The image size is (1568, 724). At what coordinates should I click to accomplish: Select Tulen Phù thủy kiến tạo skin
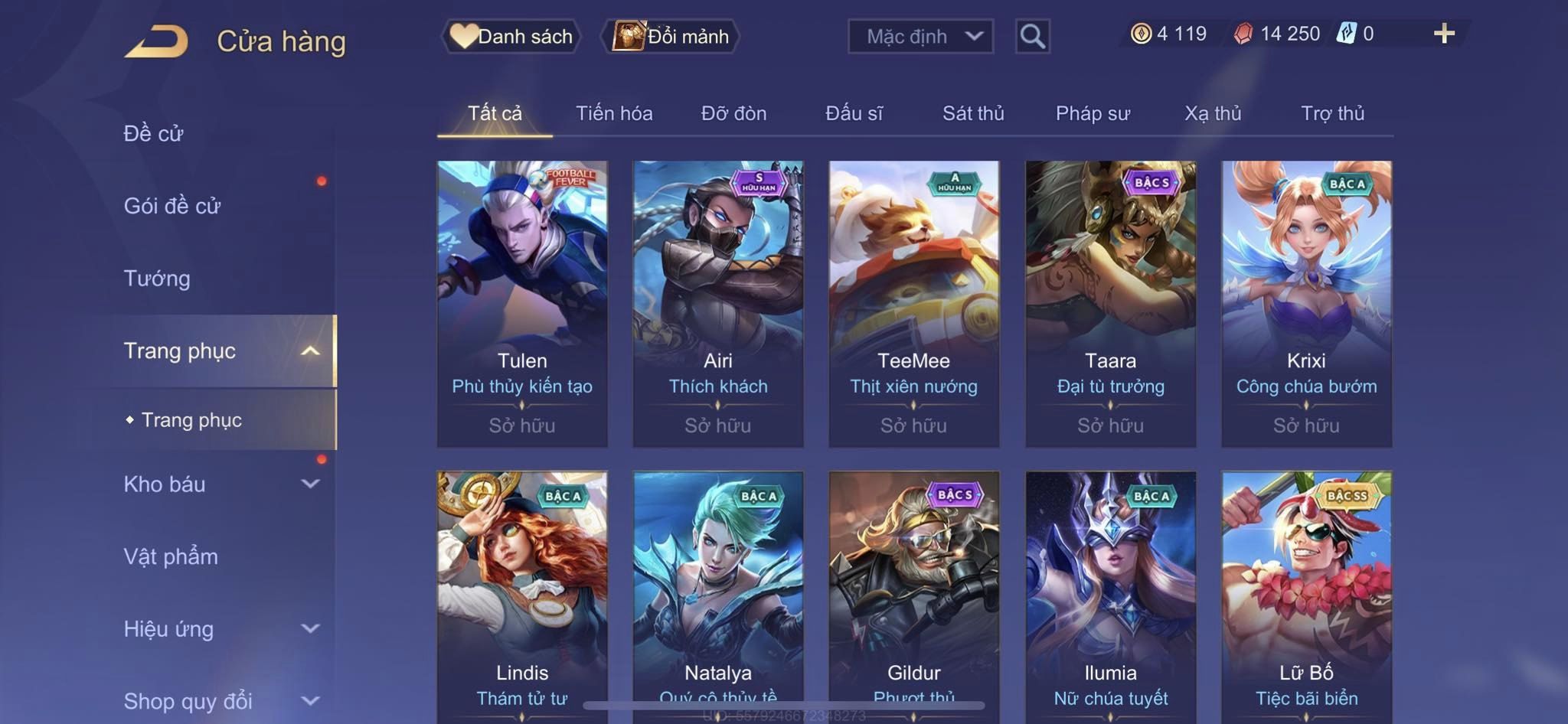522,304
